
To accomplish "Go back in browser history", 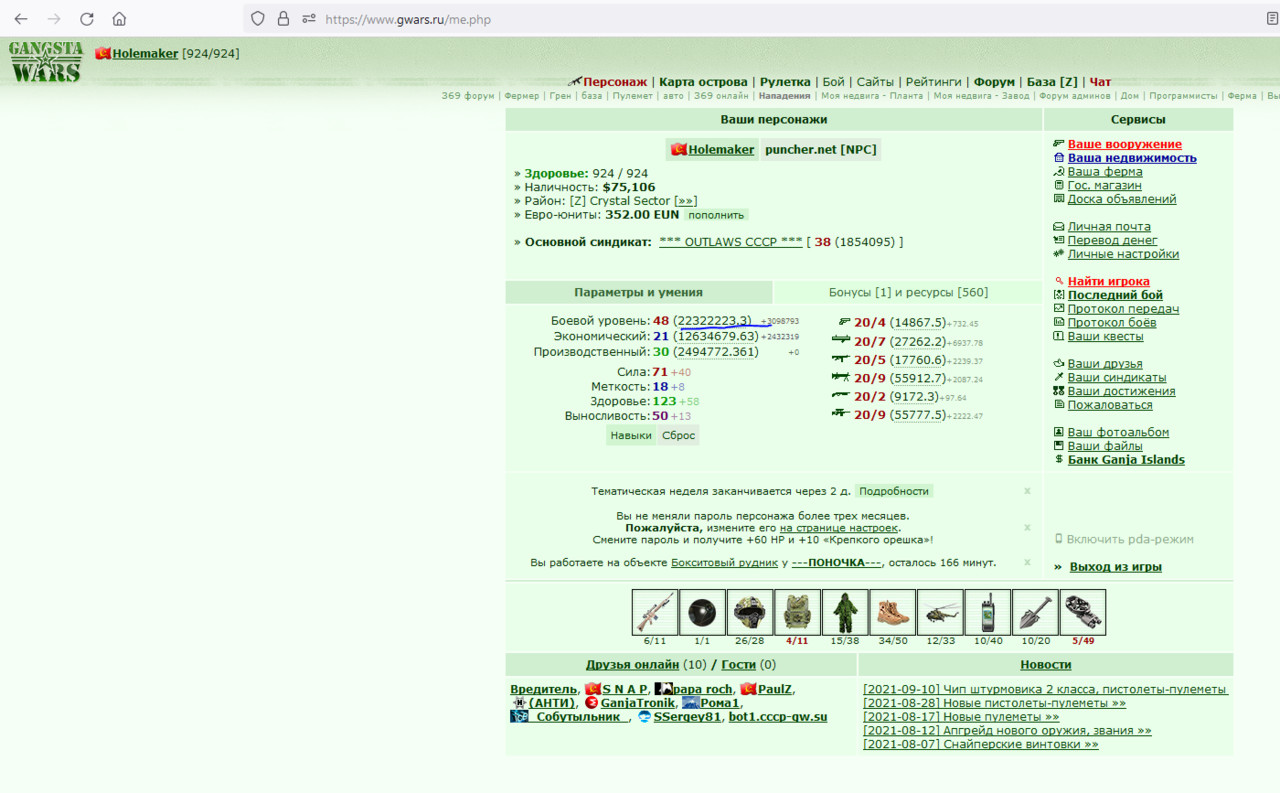I will tap(21, 19).
